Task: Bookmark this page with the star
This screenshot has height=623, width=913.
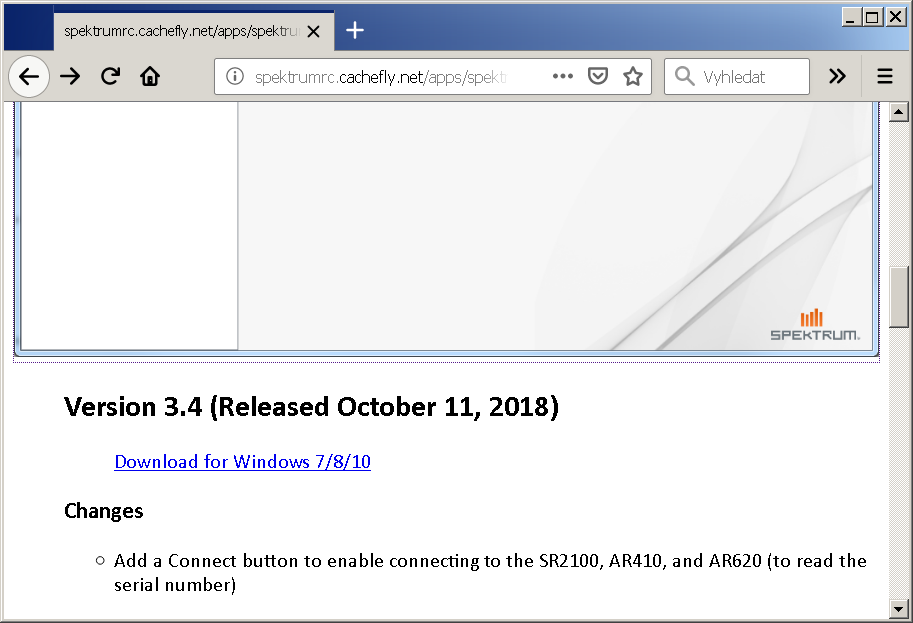Action: pyautogui.click(x=632, y=77)
